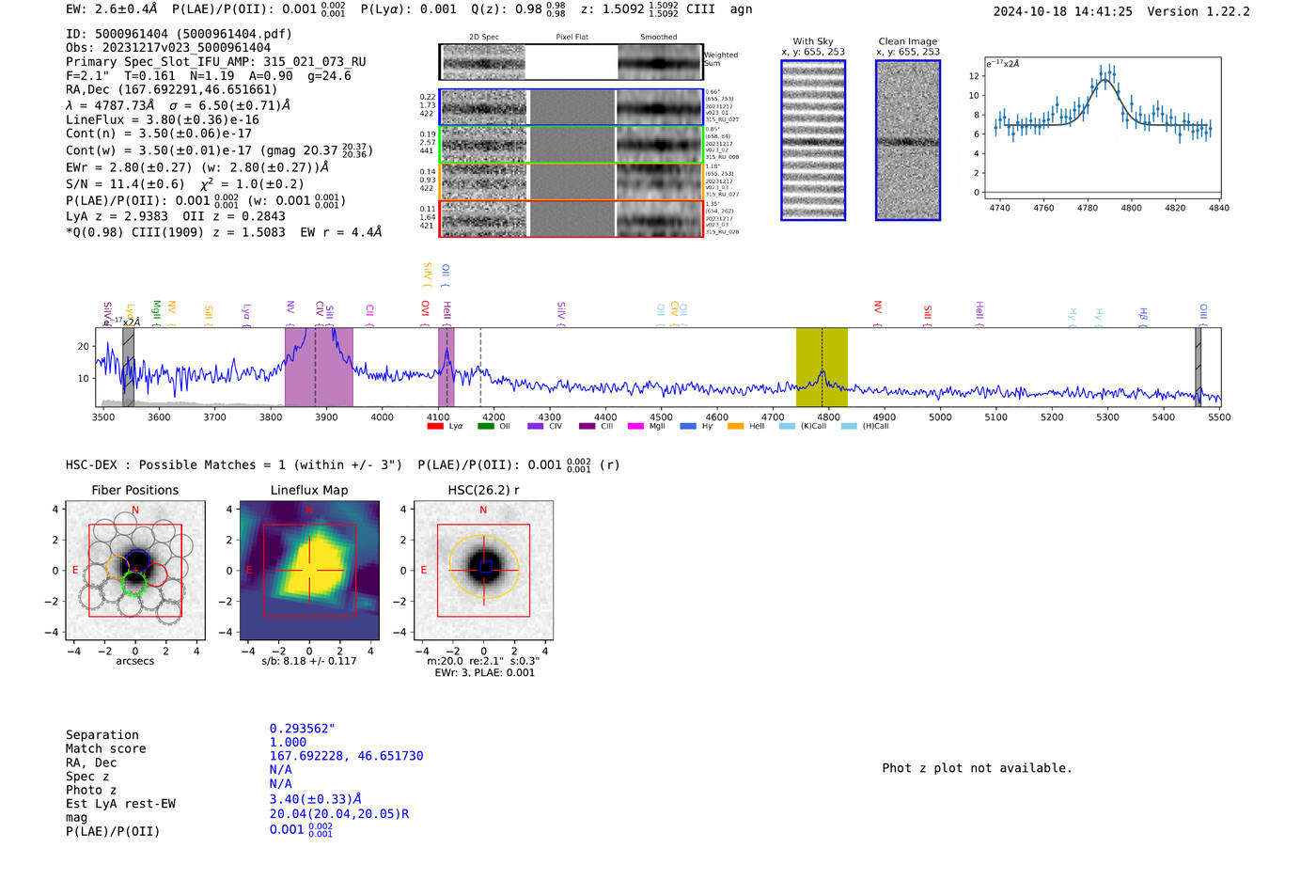Select the red-bordered fiber spectrum row

pyautogui.click(x=572, y=218)
